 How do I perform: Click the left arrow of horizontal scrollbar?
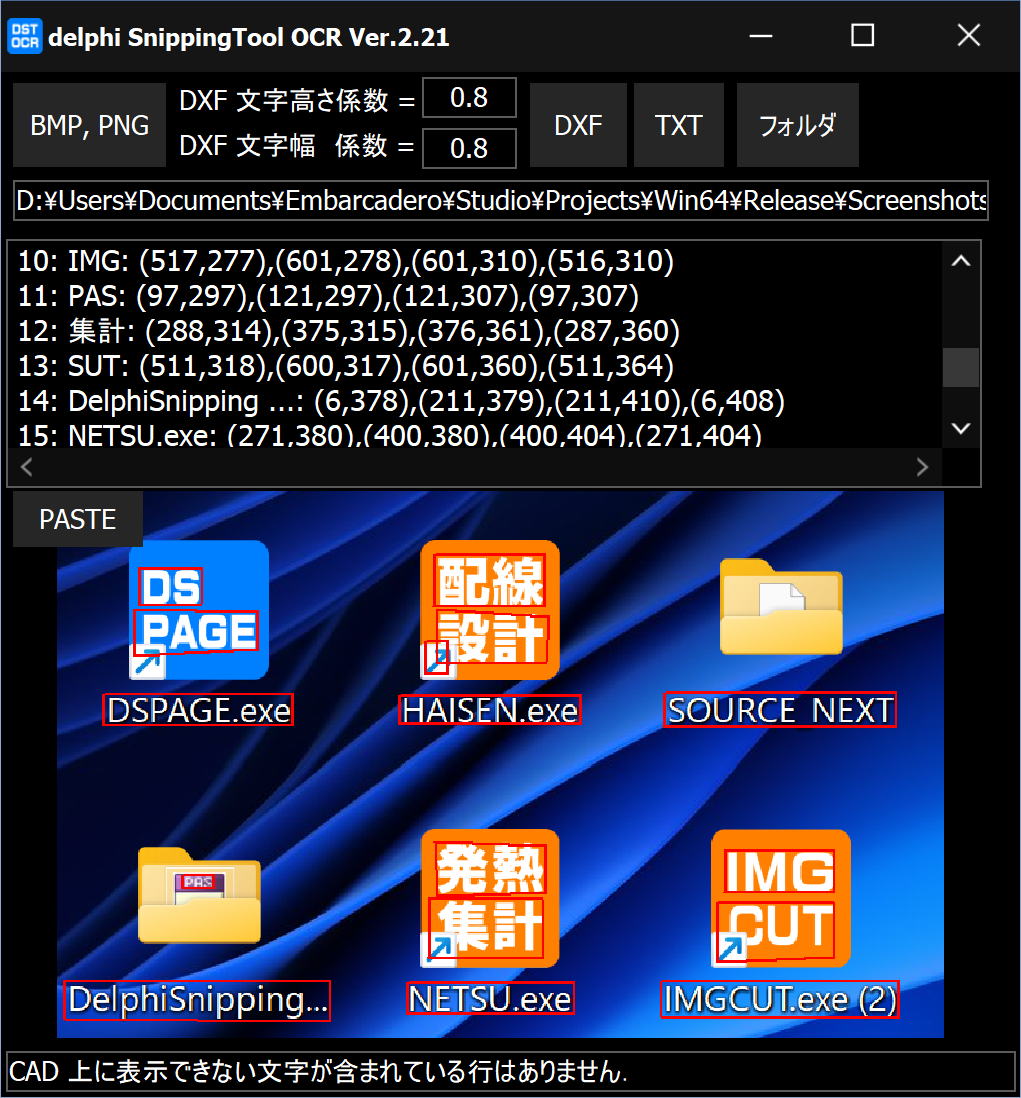27,467
